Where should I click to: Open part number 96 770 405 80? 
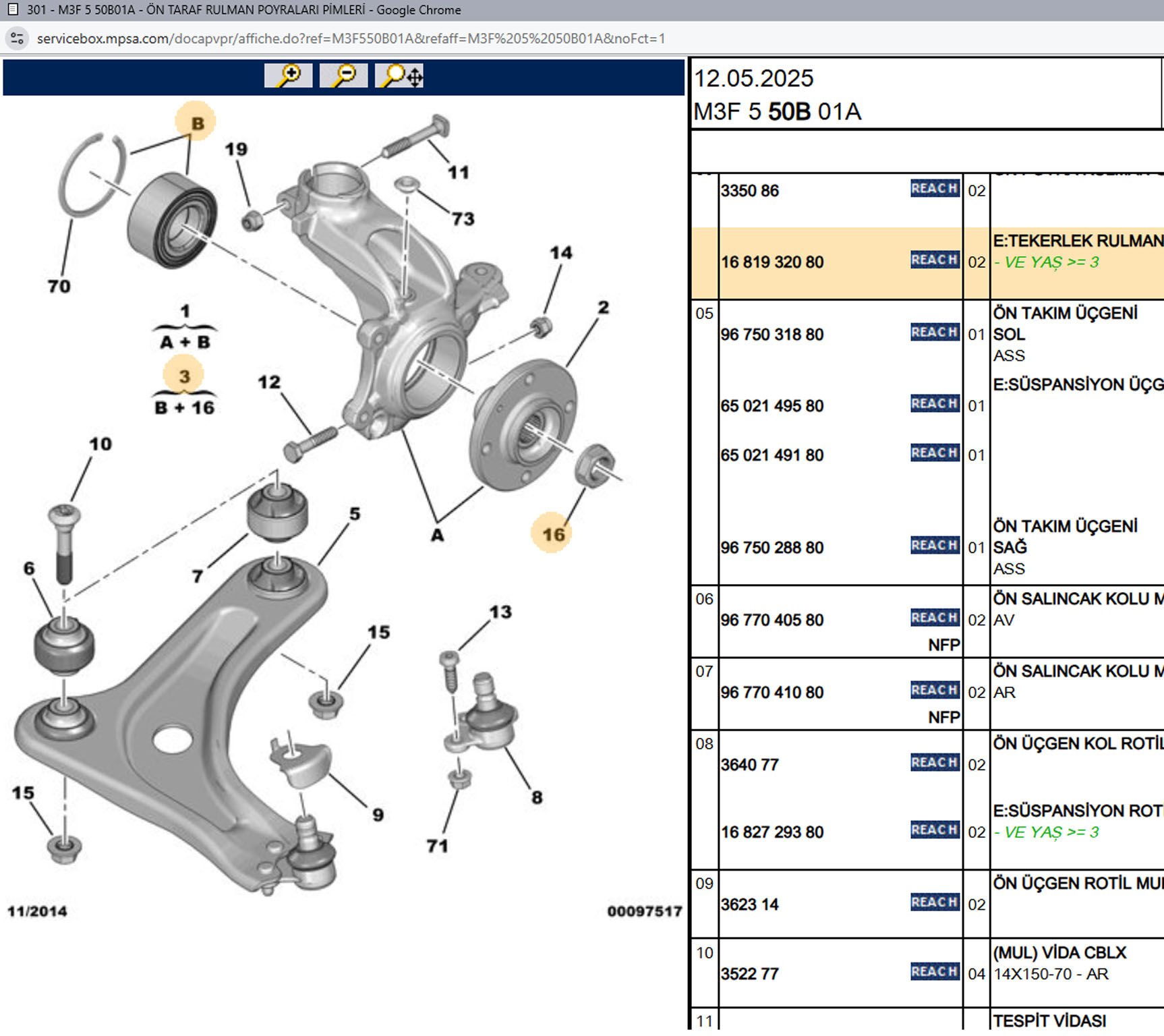point(772,620)
